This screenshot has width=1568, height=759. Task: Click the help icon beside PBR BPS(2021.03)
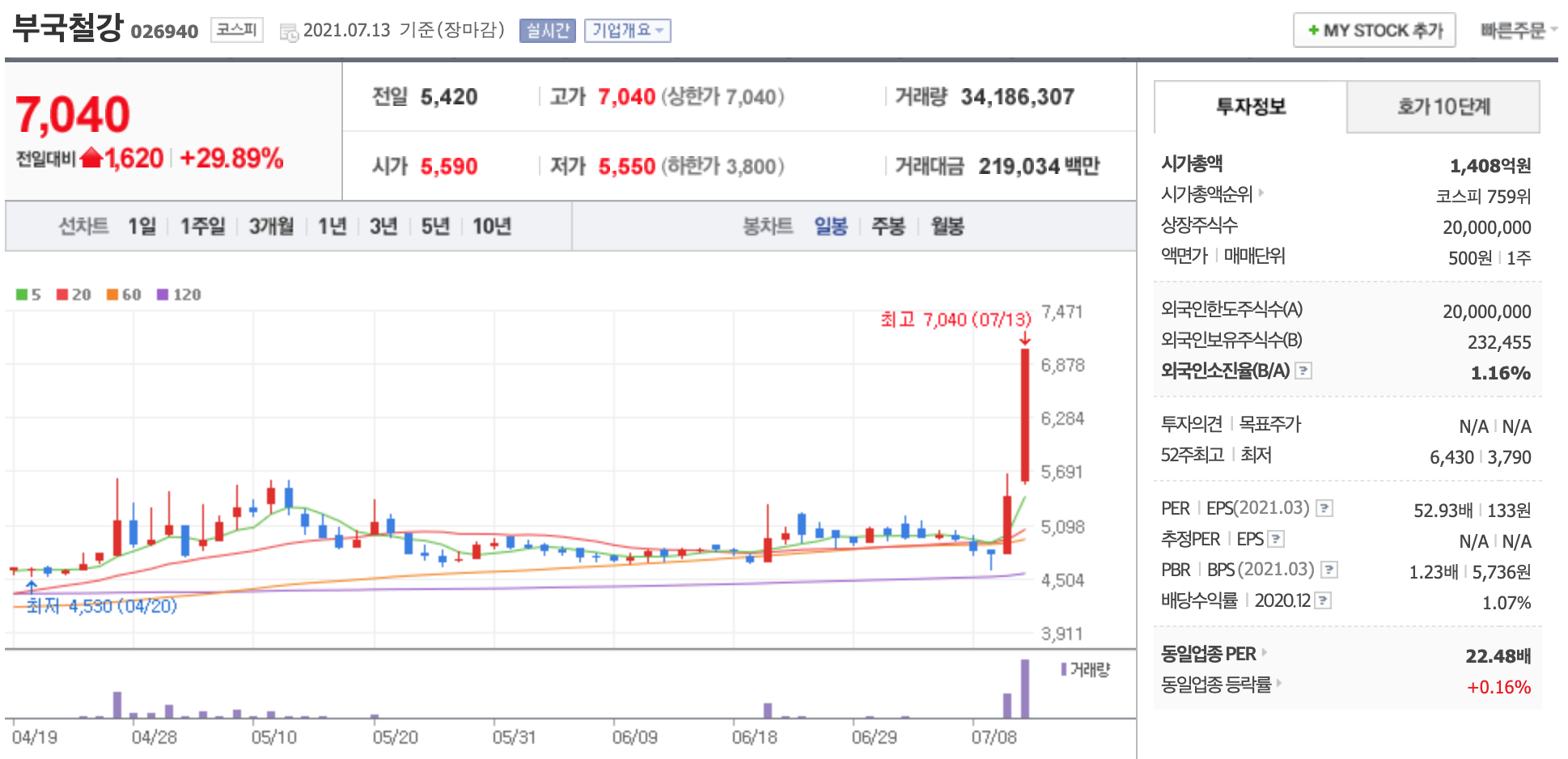[x=1329, y=570]
